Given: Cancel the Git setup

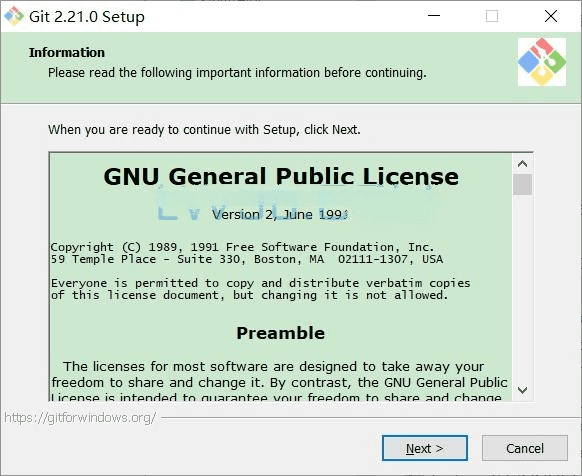Looking at the screenshot, I should tap(525, 448).
